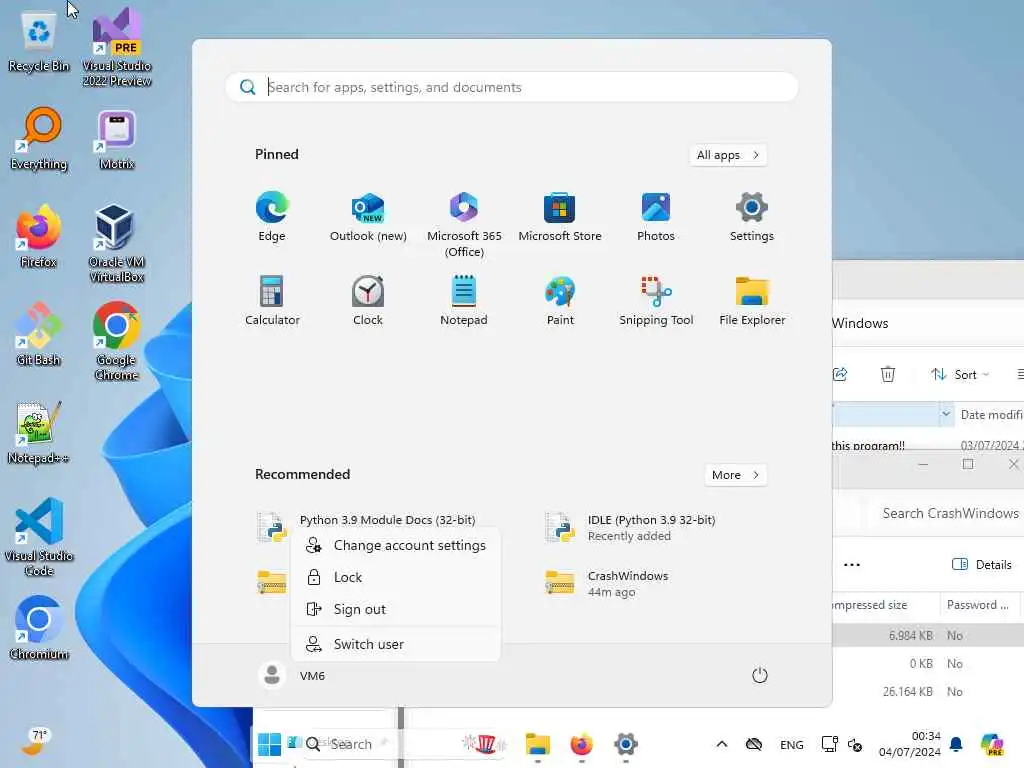Click the delete trash icon in Explorer toolbar
Screen dimensions: 1024x768
[888, 374]
